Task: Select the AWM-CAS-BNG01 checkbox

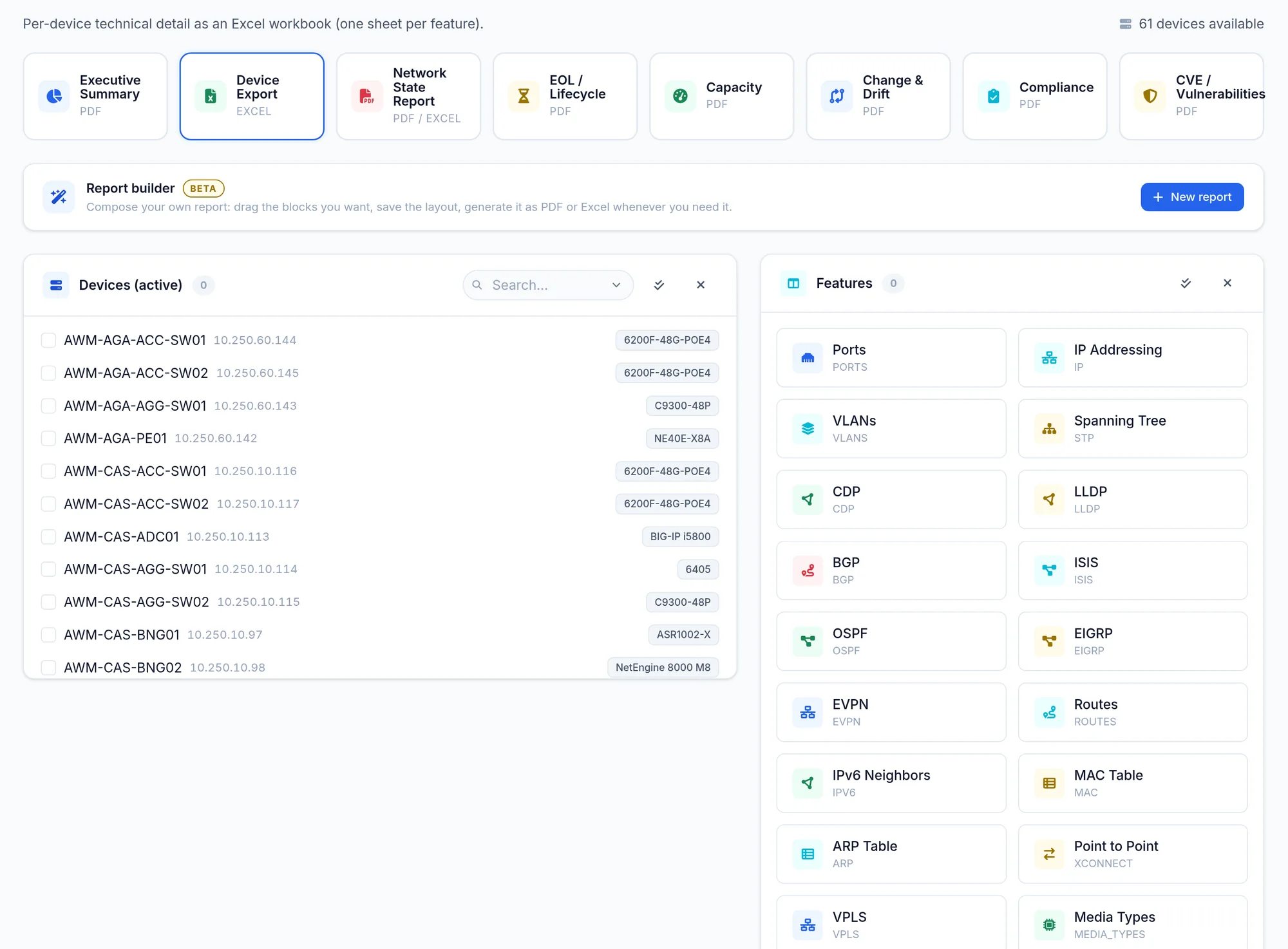Action: pos(48,635)
